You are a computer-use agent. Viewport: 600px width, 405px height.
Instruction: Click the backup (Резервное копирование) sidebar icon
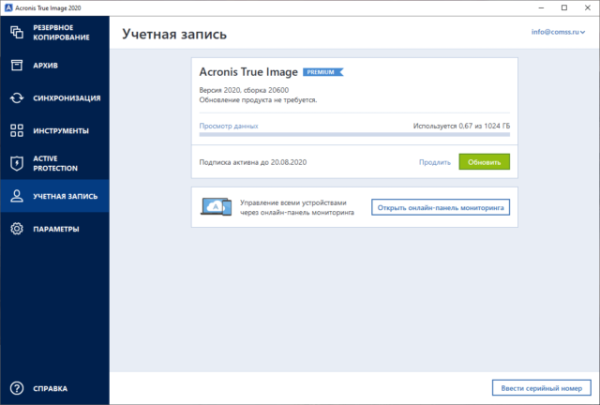[x=16, y=32]
